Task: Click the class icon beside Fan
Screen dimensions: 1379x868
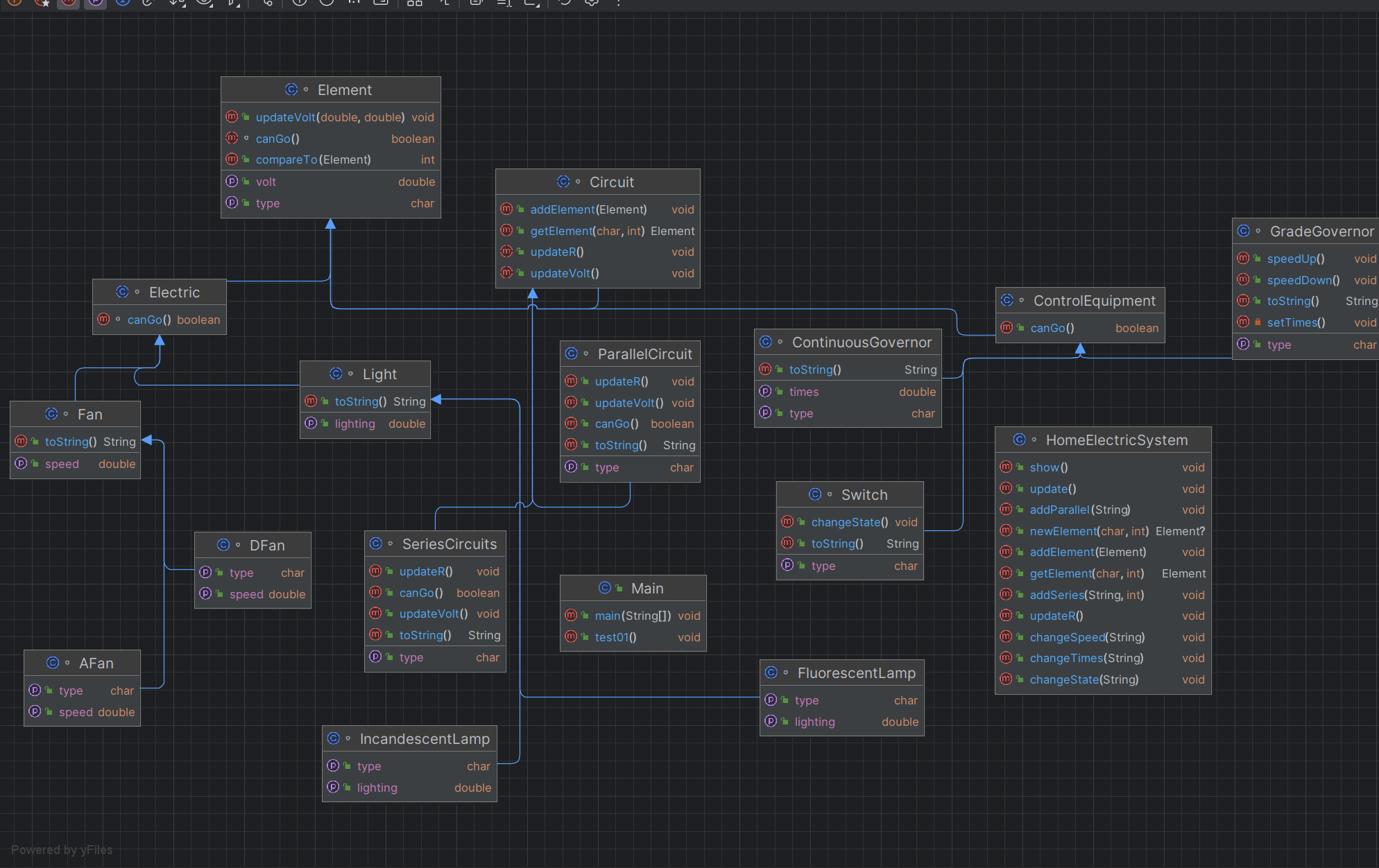Action: (x=51, y=414)
